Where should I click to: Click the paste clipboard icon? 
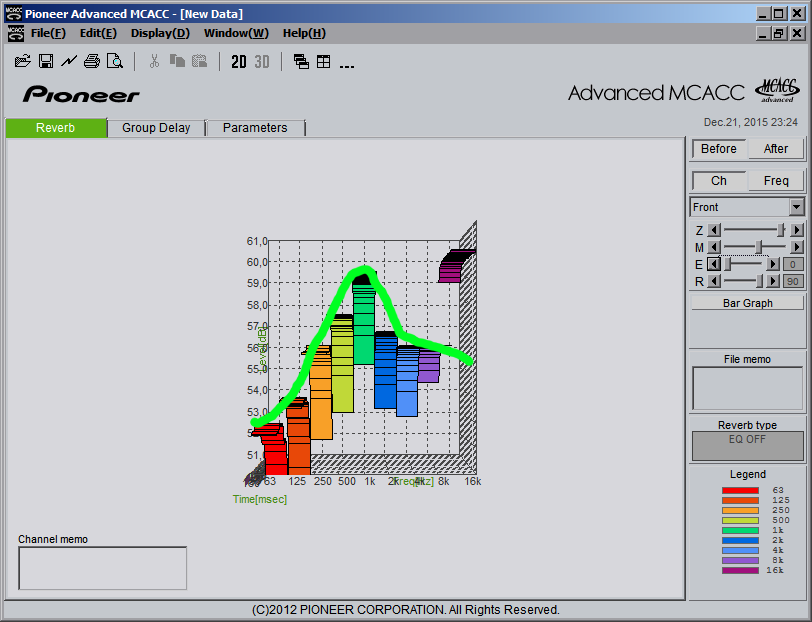(199, 61)
